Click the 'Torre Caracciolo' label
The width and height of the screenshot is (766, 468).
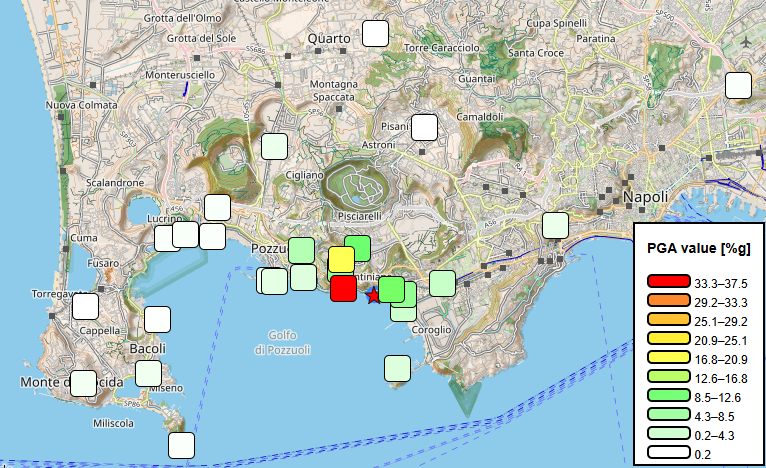click(442, 48)
